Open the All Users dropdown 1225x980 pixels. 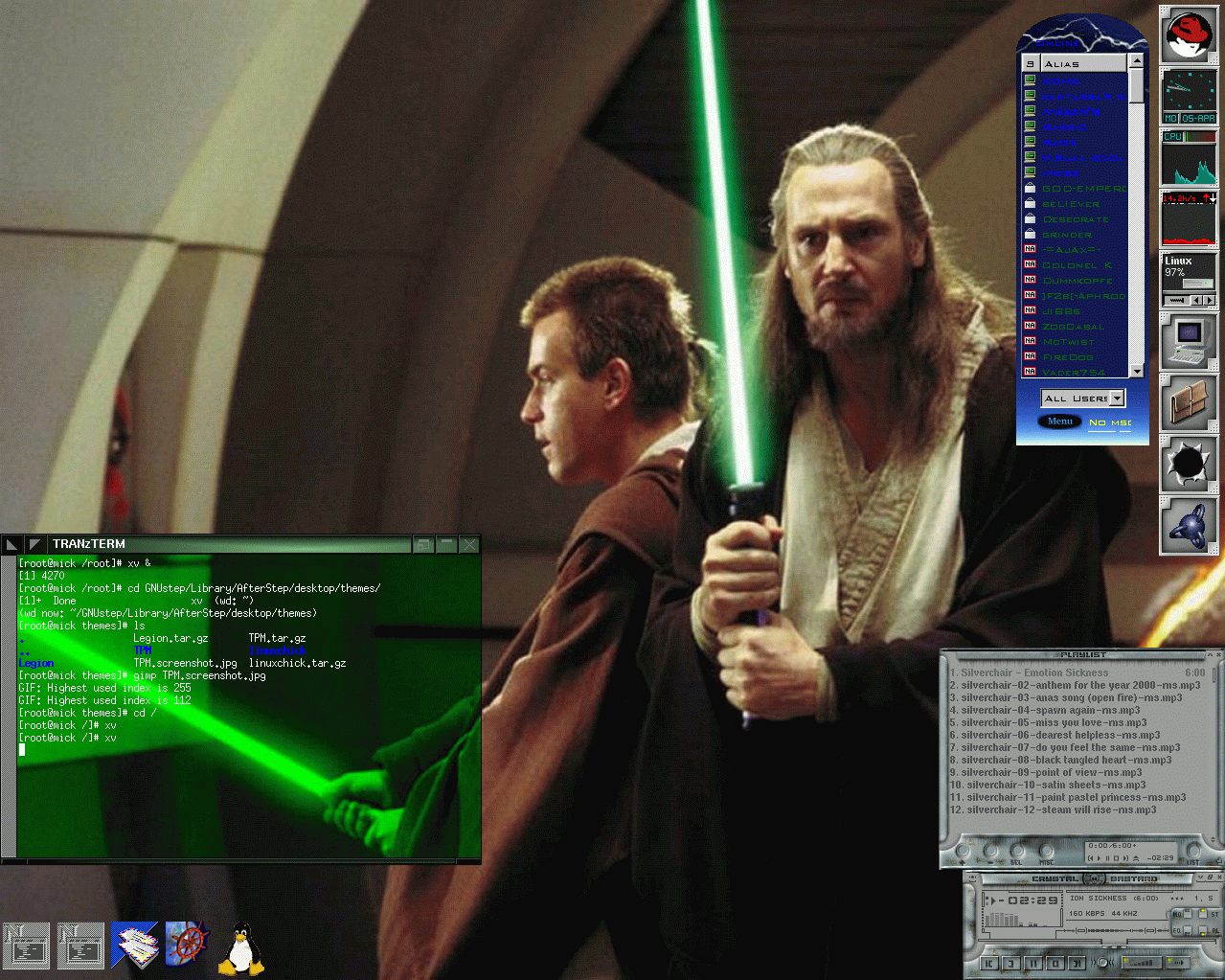pyautogui.click(x=1083, y=398)
